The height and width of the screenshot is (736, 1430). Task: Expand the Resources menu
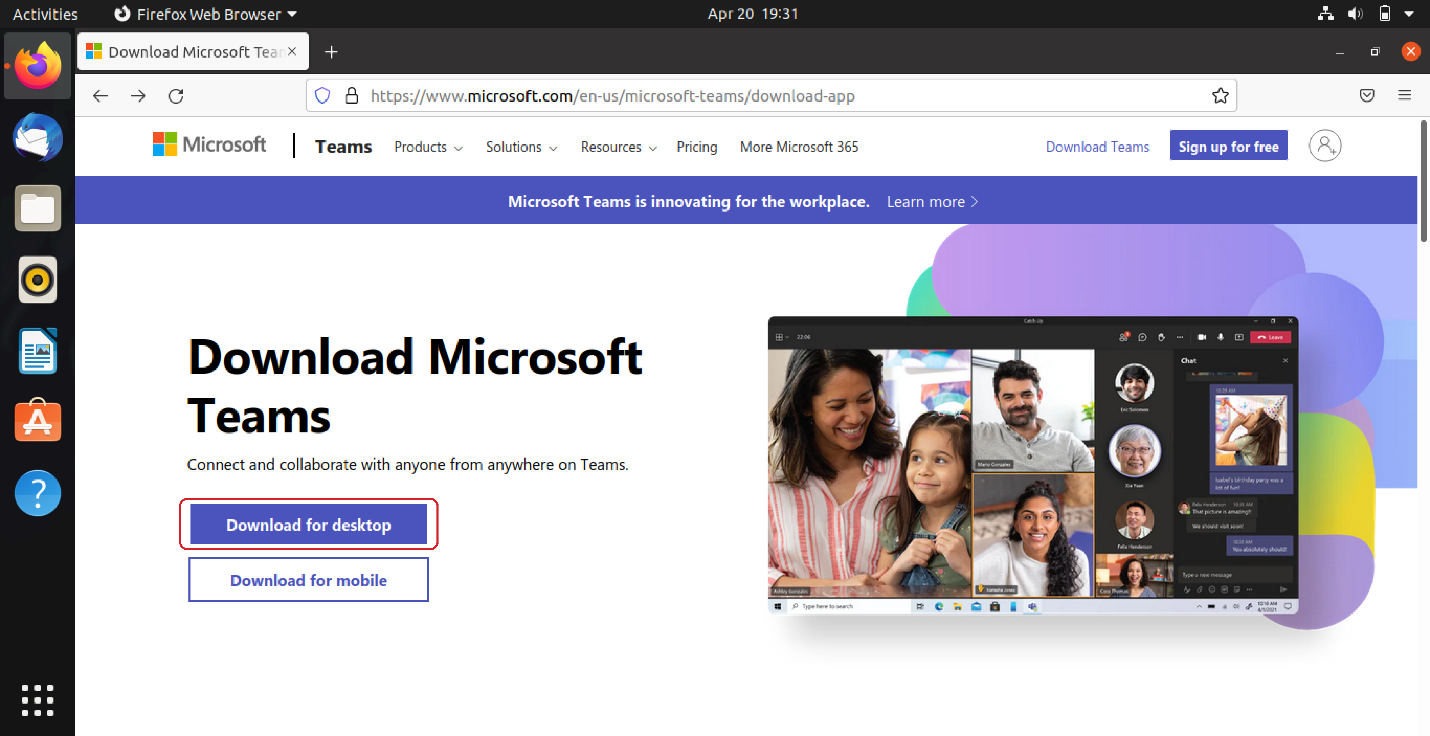coord(619,147)
